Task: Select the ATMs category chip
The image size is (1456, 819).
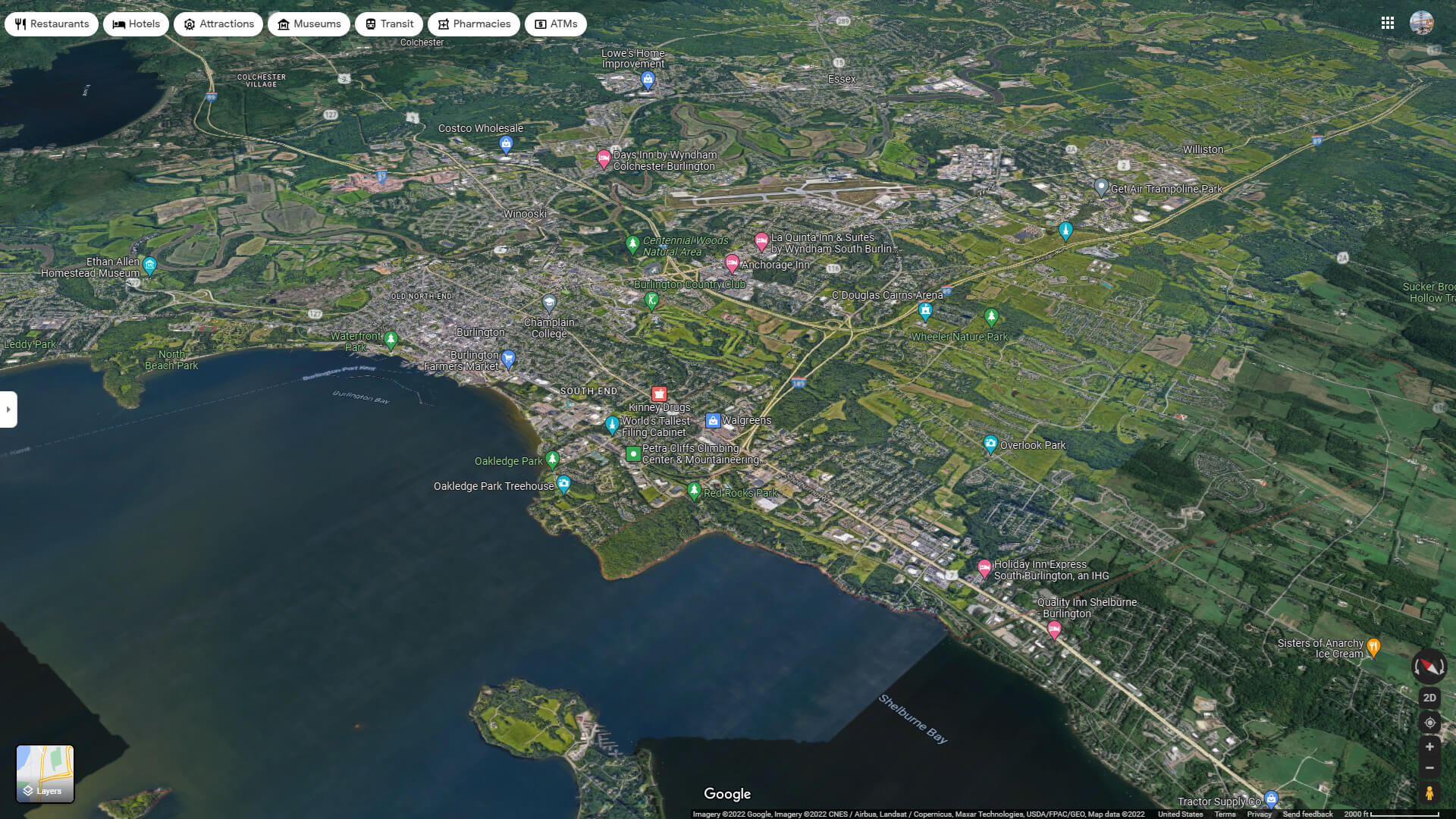Action: (556, 24)
